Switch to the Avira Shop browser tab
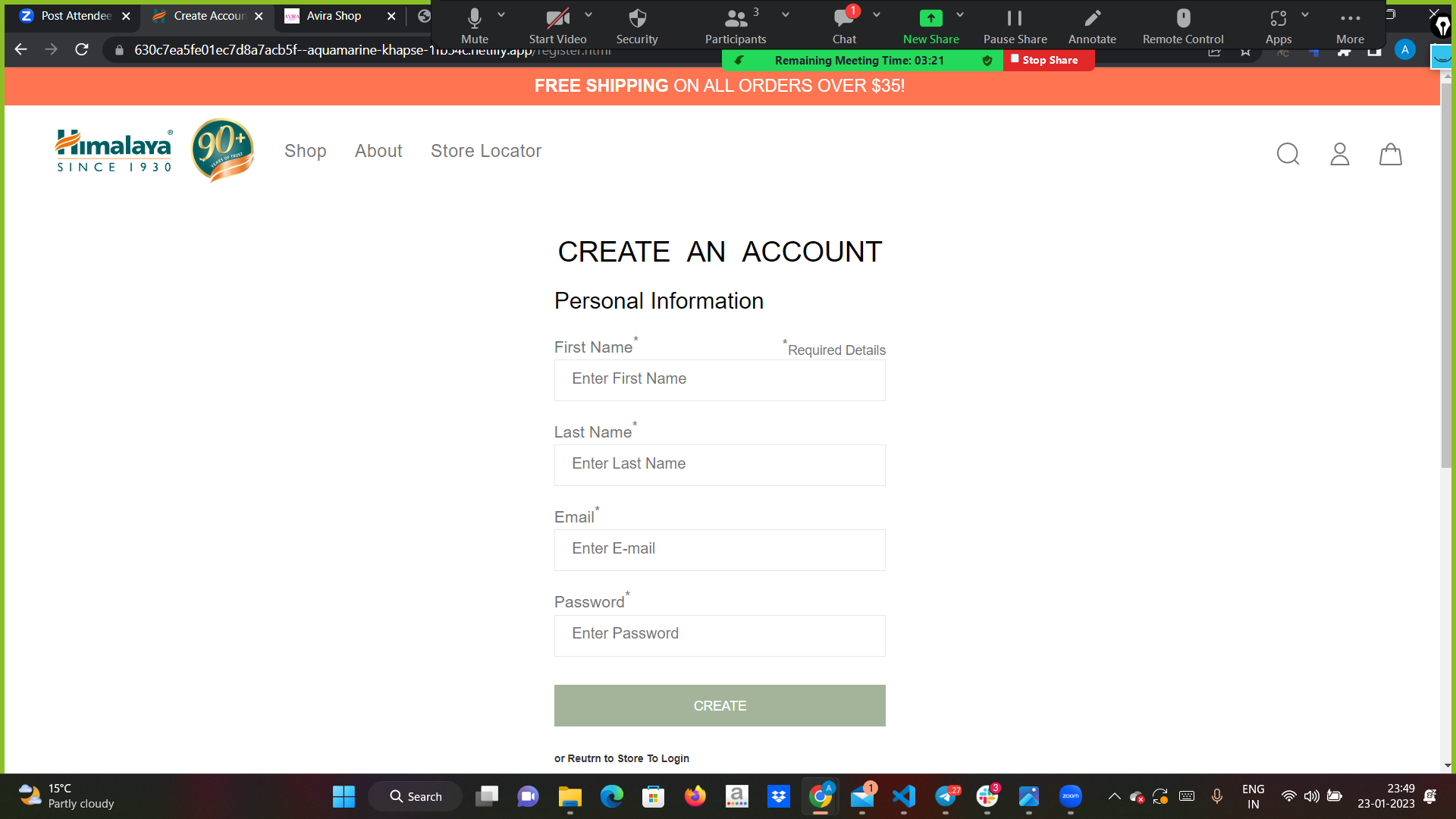1456x819 pixels. point(334,16)
